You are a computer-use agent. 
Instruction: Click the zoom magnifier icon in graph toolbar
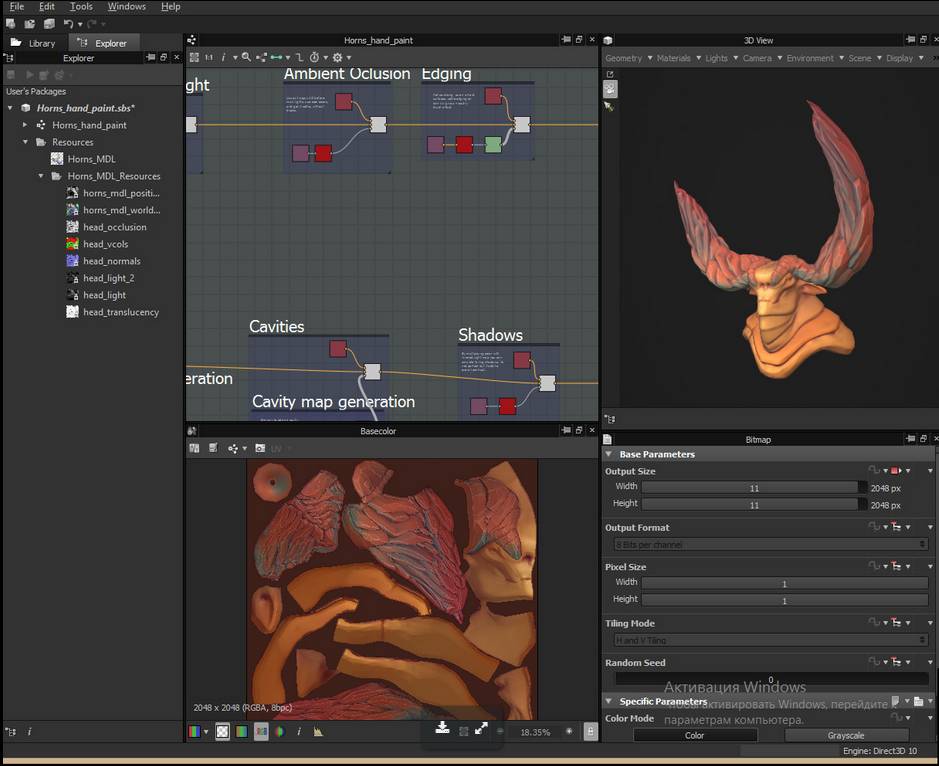(x=246, y=58)
